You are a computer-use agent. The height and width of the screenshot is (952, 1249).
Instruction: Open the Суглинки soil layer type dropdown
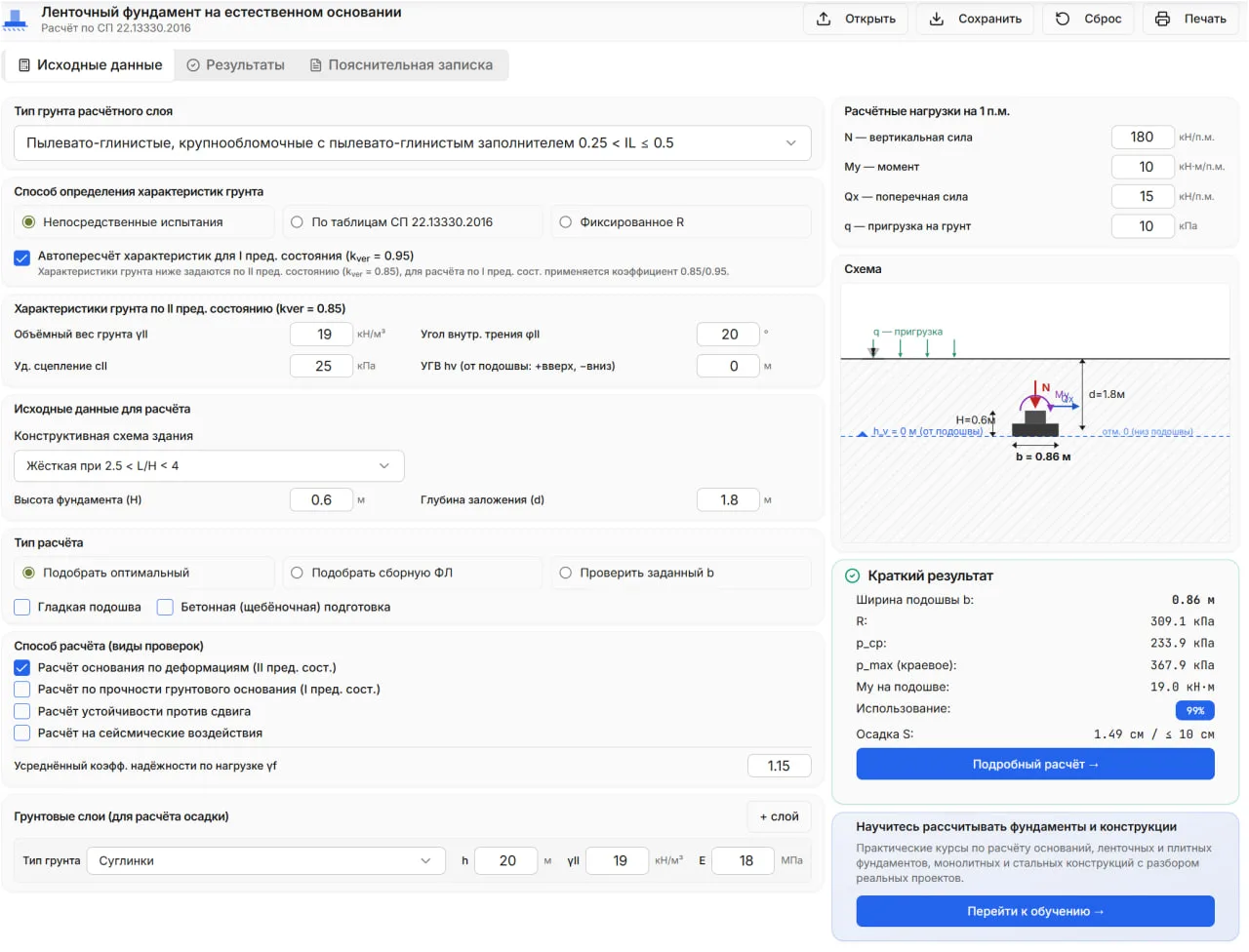pos(266,861)
